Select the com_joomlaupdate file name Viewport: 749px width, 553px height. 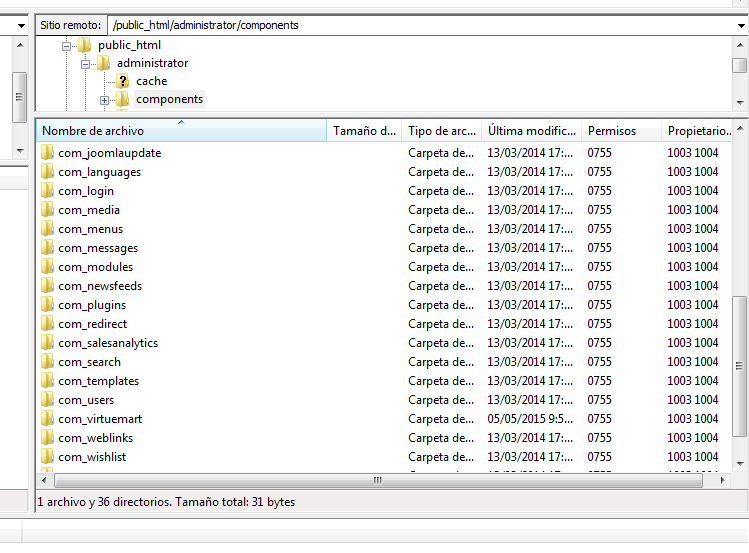coord(109,153)
